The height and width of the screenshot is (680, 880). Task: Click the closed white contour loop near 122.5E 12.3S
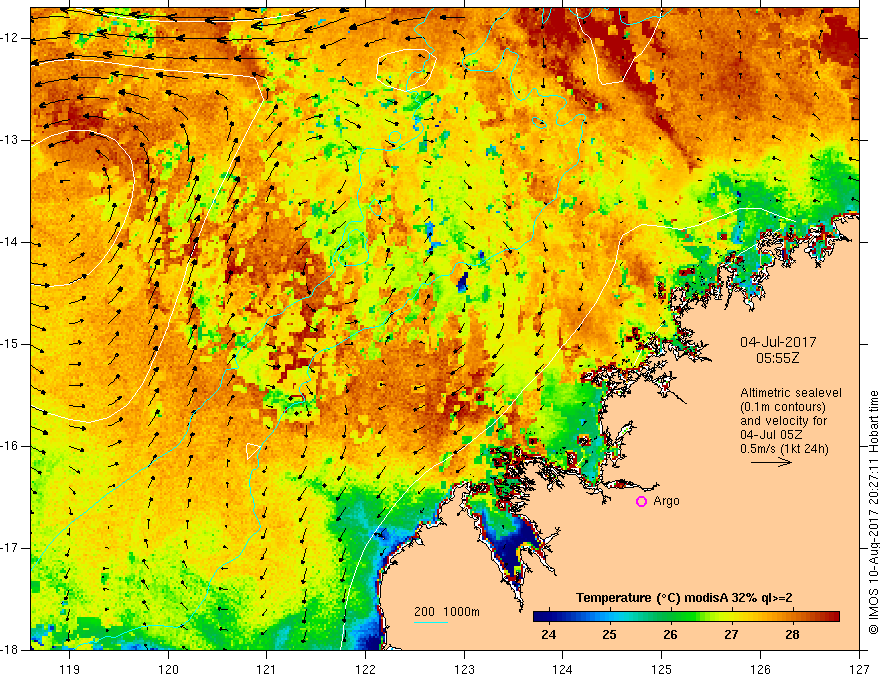tap(406, 70)
